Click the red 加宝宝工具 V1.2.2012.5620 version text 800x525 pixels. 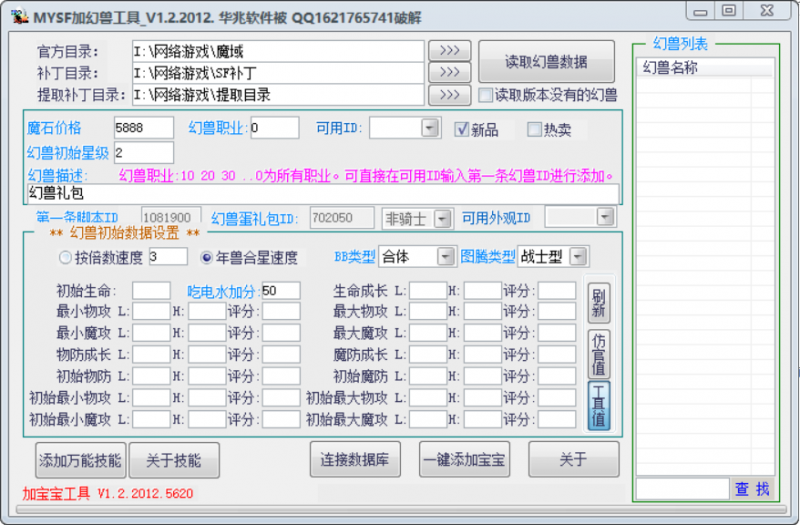tap(108, 493)
